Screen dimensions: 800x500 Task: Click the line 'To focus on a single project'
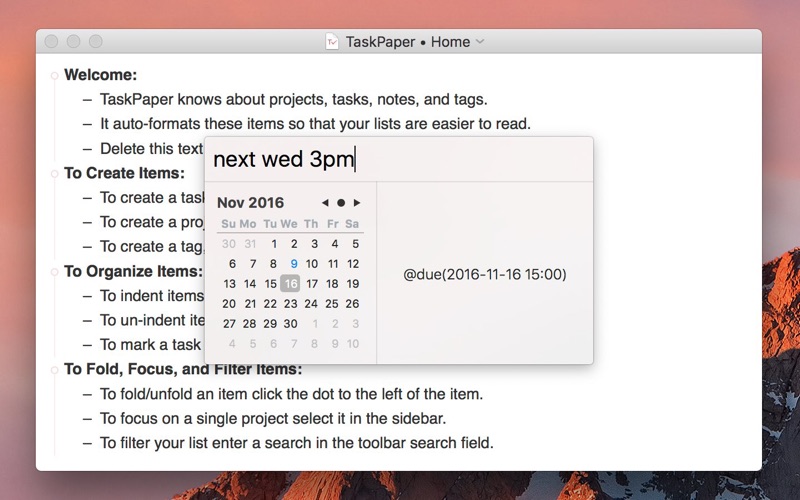(273, 418)
